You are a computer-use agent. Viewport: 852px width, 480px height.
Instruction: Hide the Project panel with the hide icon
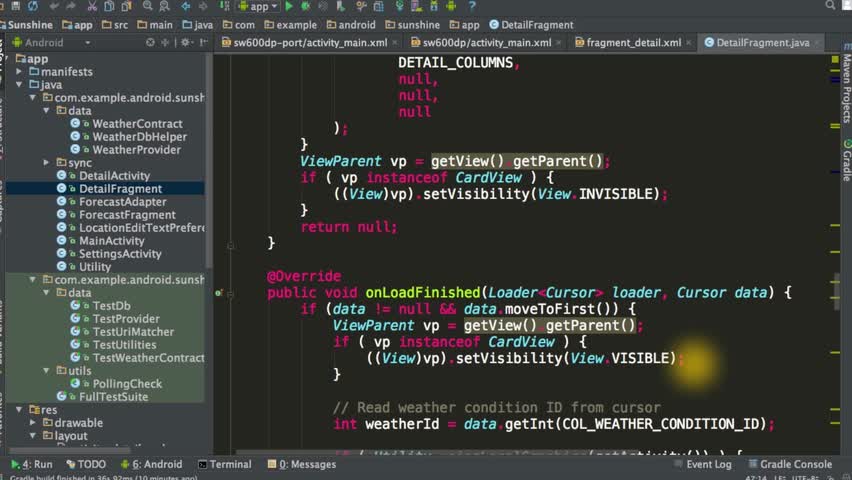click(x=204, y=42)
